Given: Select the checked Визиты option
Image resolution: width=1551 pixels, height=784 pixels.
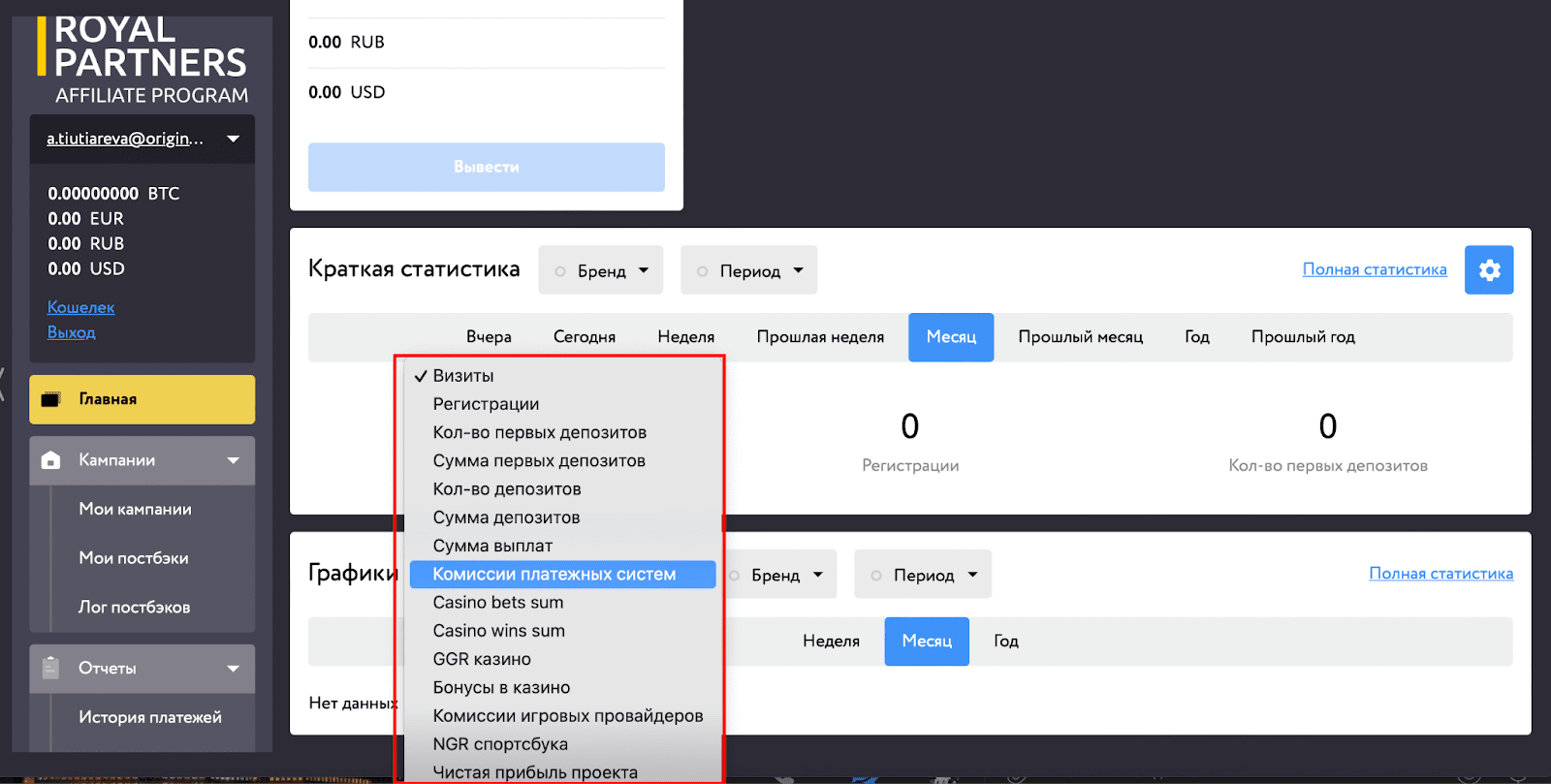Looking at the screenshot, I should tap(462, 376).
